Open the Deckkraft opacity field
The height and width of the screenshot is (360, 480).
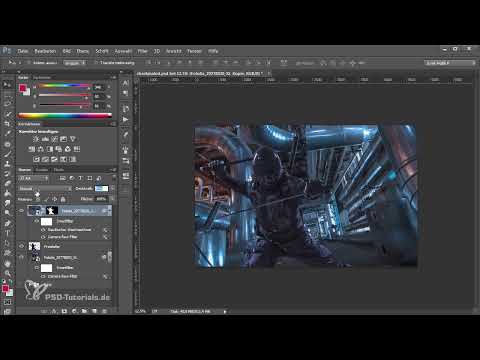click(x=101, y=189)
